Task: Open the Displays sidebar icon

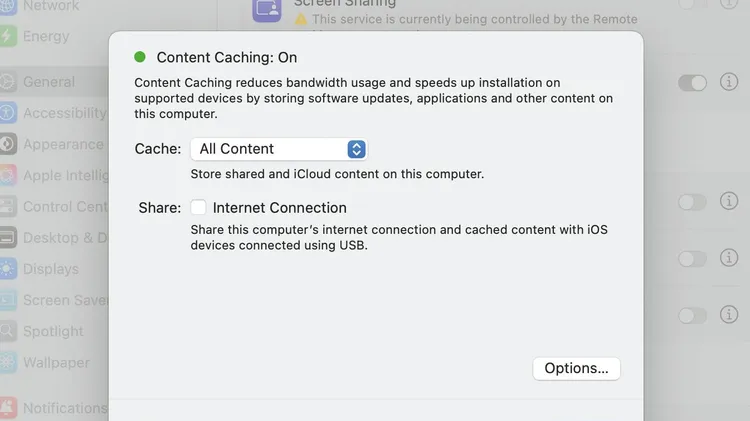Action: 8,269
